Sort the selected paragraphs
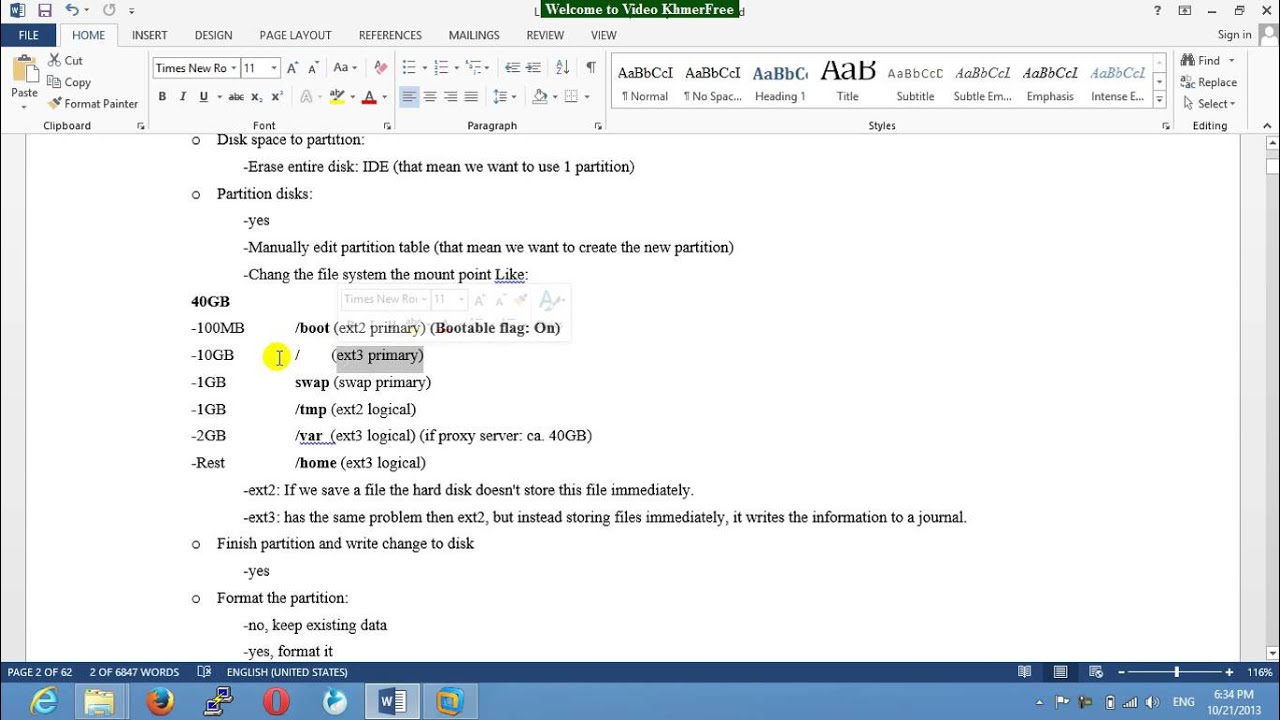 tap(563, 68)
